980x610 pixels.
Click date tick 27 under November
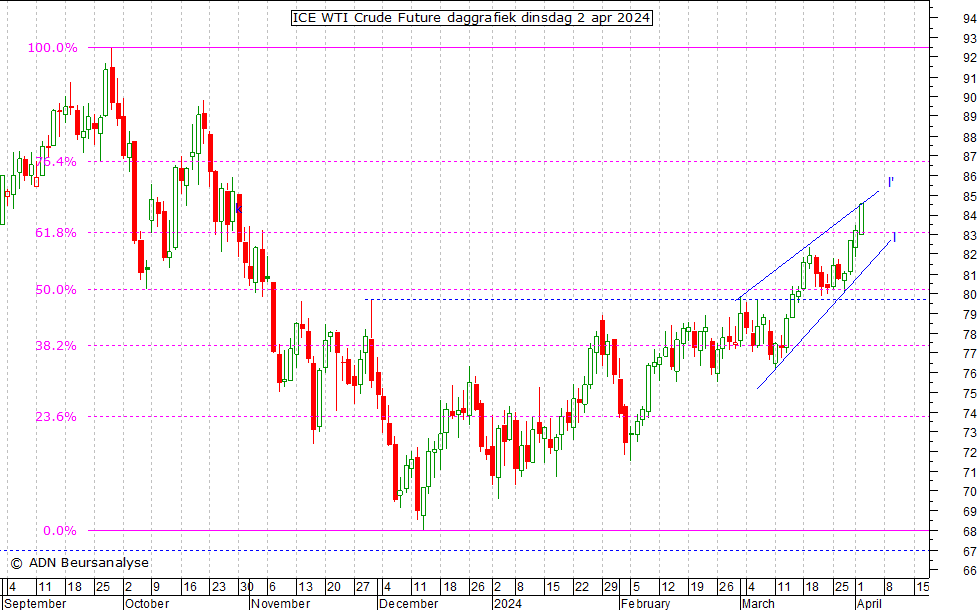coord(362,587)
